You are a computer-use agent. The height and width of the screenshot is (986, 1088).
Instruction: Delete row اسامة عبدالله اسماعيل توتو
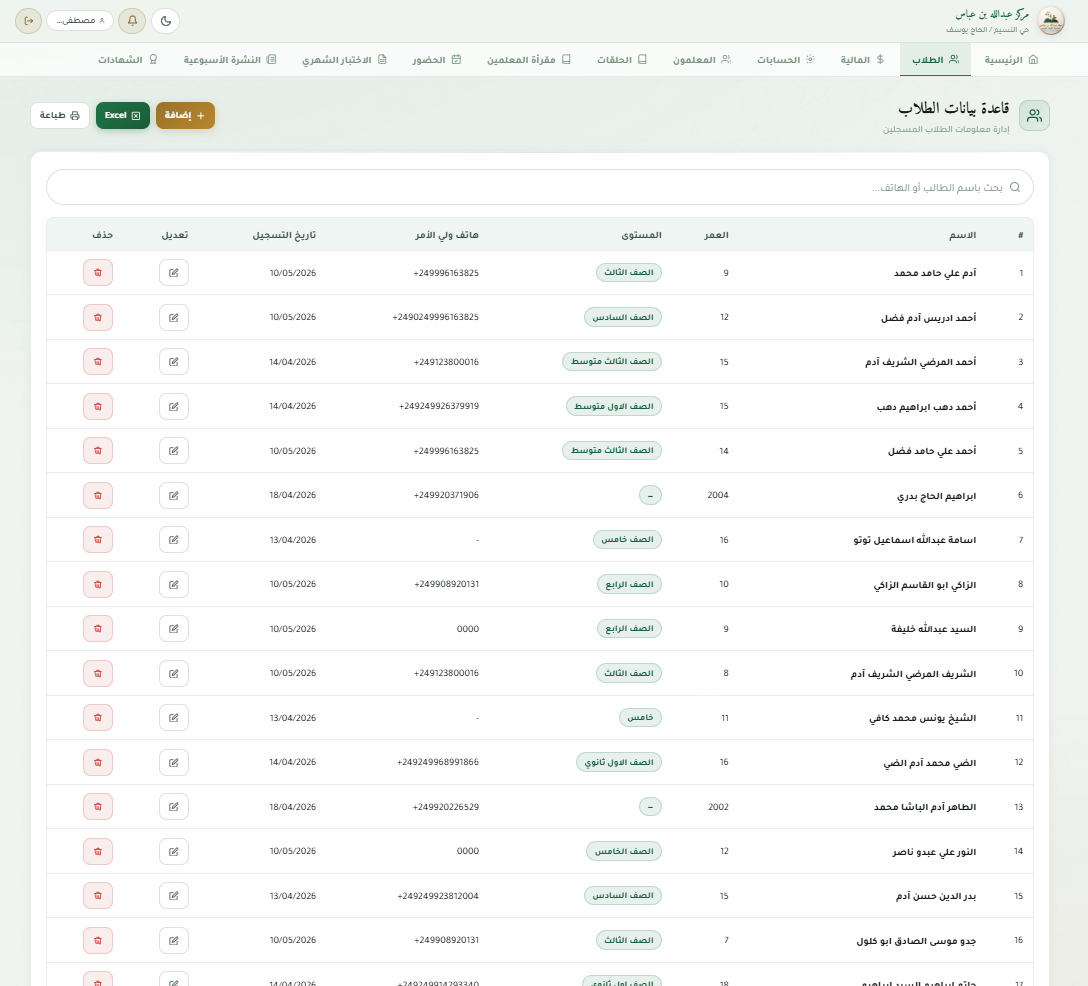point(98,540)
